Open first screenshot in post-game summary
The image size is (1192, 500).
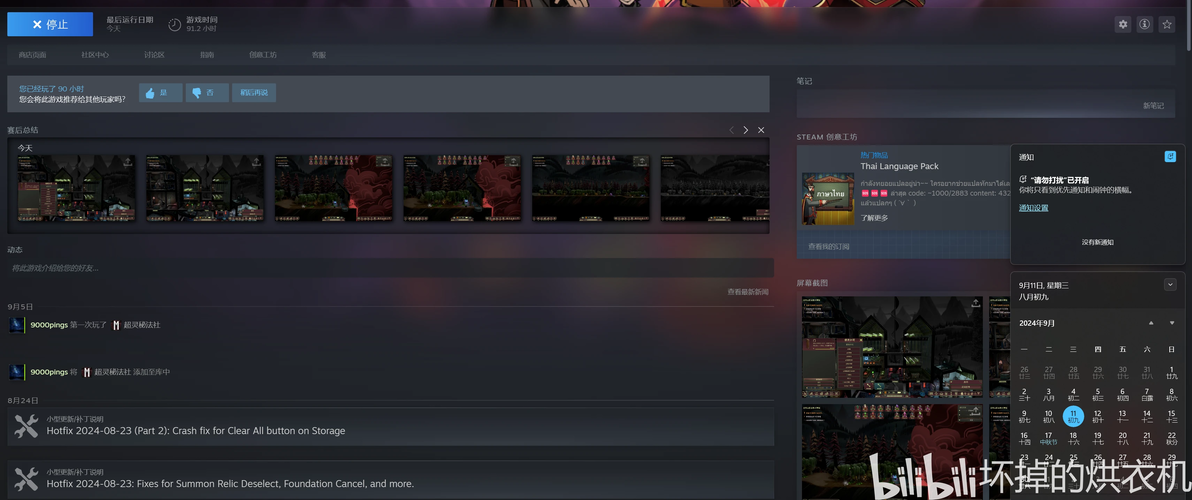76,188
